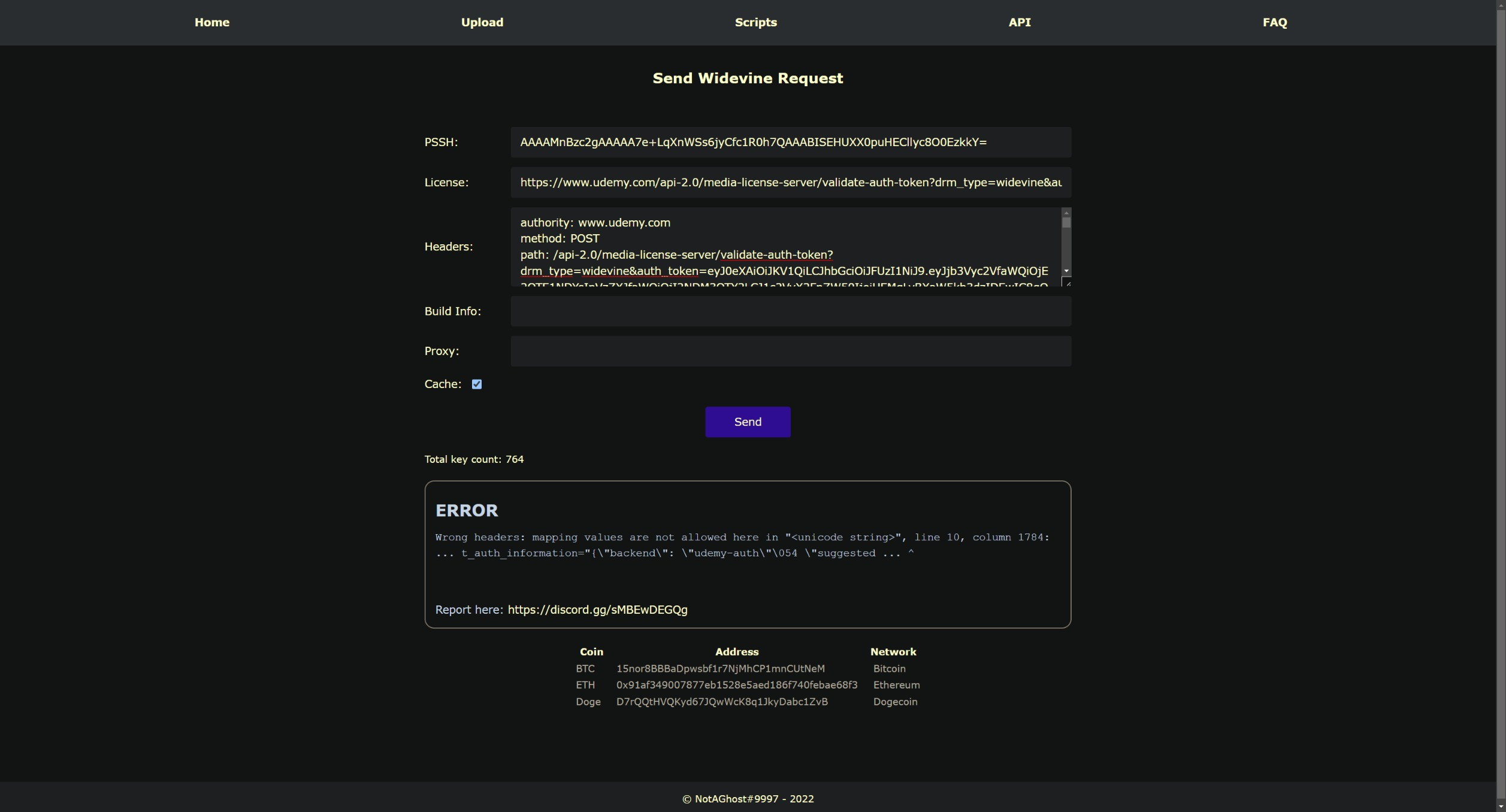Click the BTC coin cell

click(585, 668)
